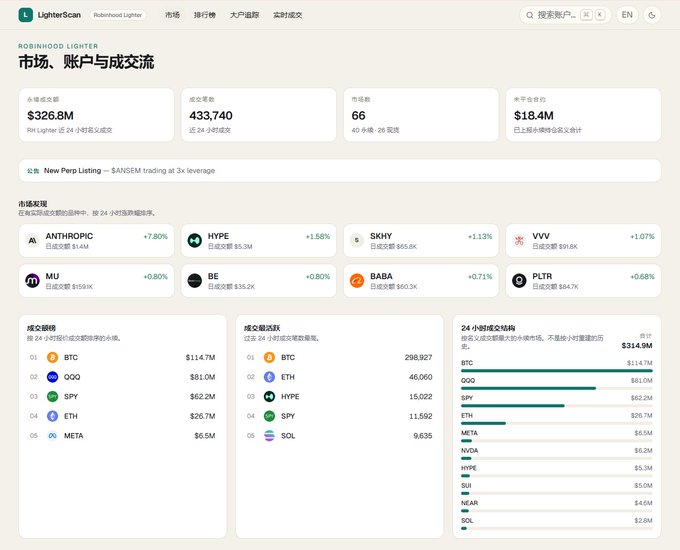
Task: Click the BTC volume bar in 24小时成交结构
Action: tap(557, 371)
